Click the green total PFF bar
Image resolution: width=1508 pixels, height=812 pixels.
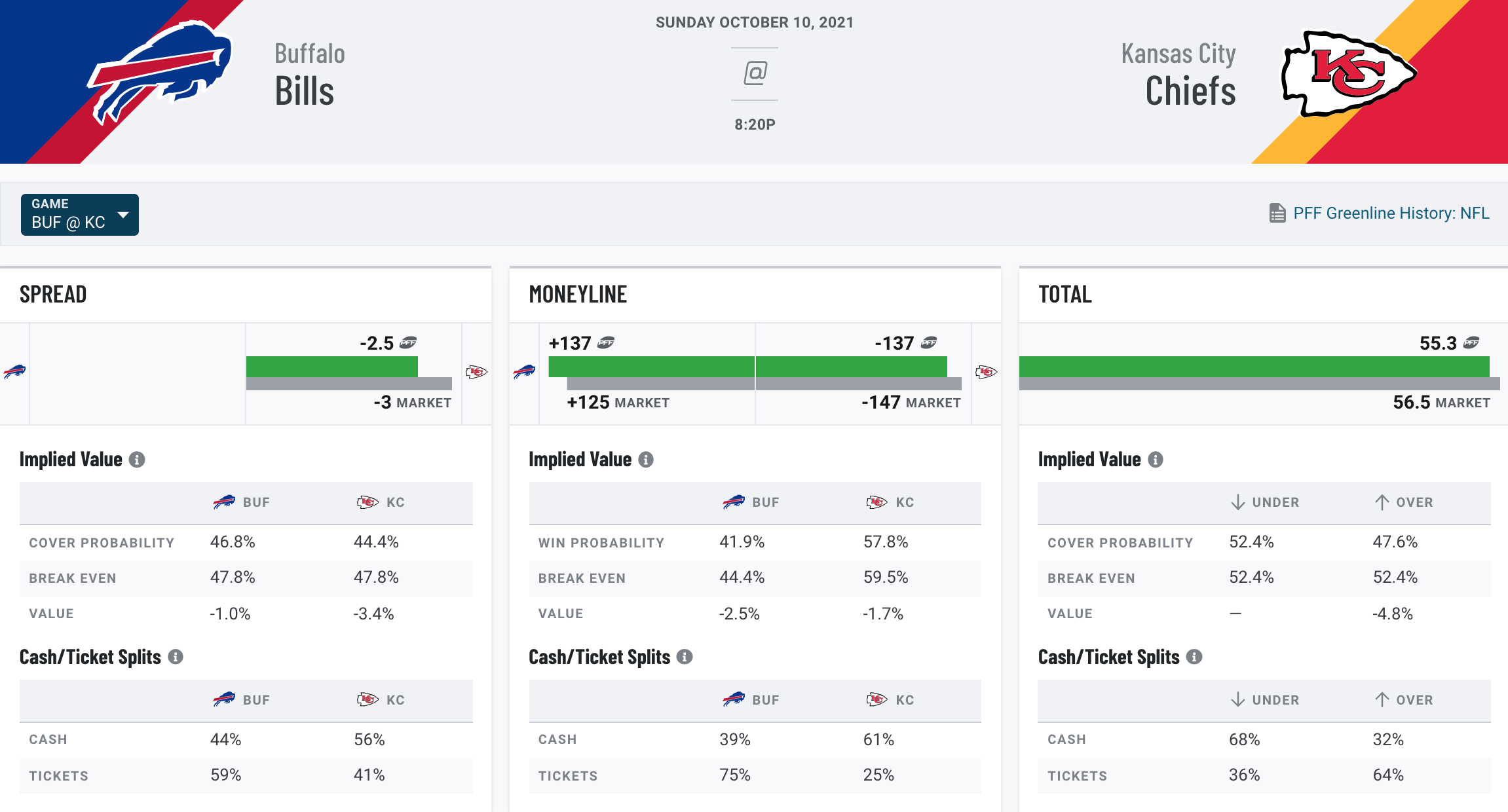[1254, 367]
